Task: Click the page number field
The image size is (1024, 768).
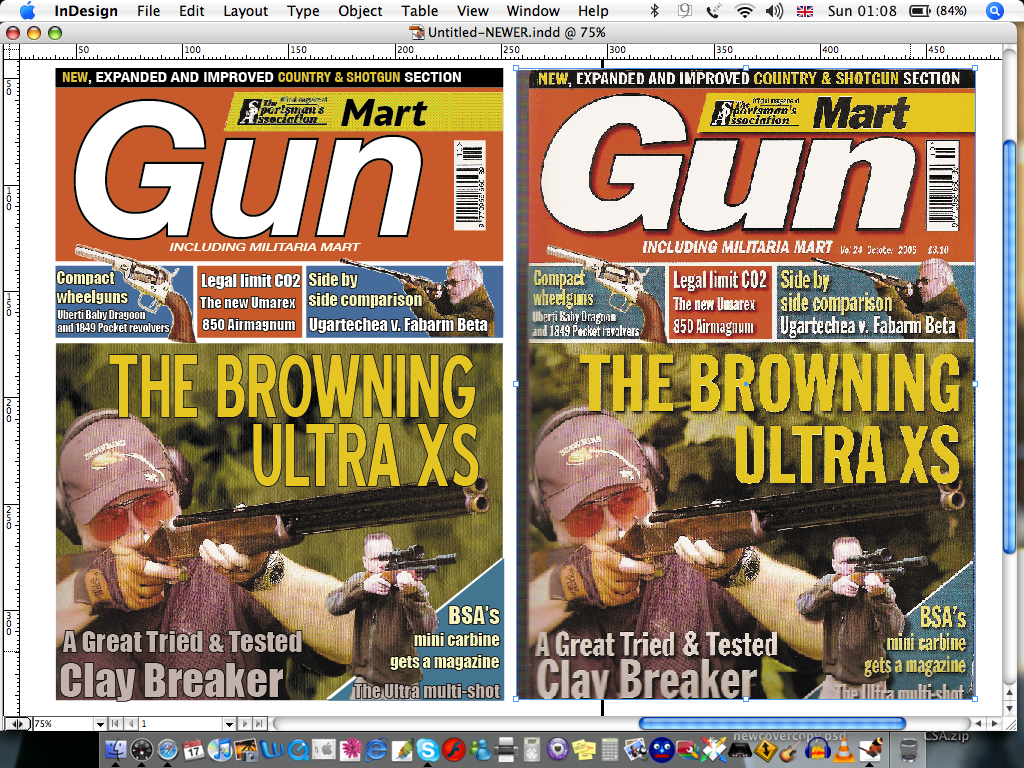Action: (181, 724)
